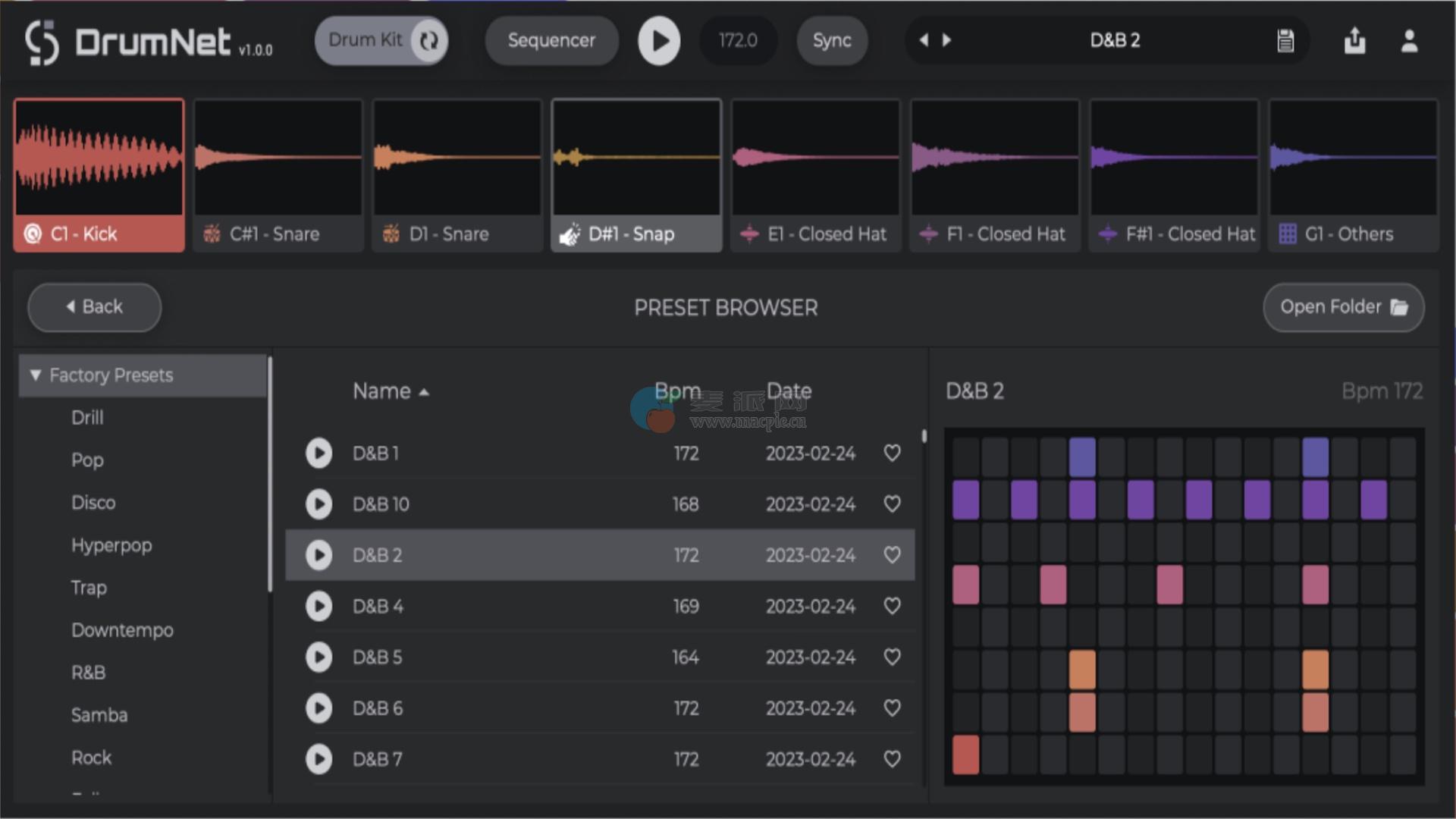The height and width of the screenshot is (819, 1456).
Task: Click the Open Folder button
Action: (x=1343, y=307)
